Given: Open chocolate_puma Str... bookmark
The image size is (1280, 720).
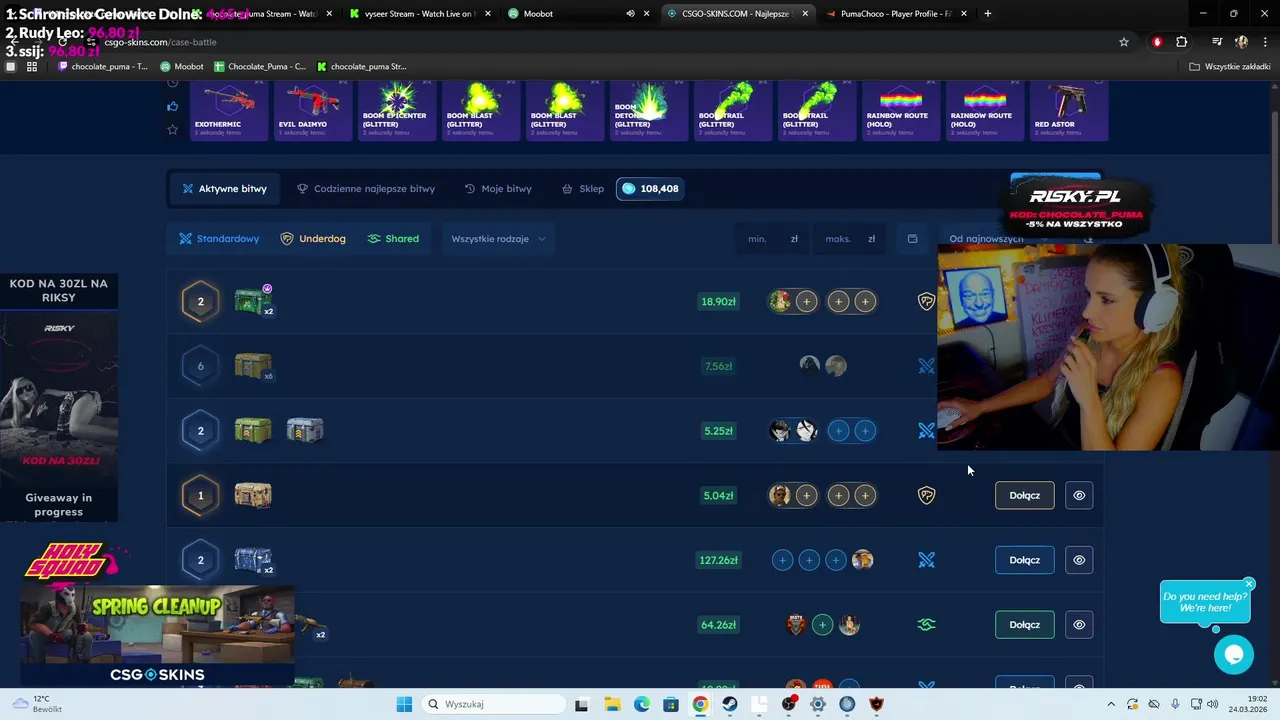Looking at the screenshot, I should point(361,67).
